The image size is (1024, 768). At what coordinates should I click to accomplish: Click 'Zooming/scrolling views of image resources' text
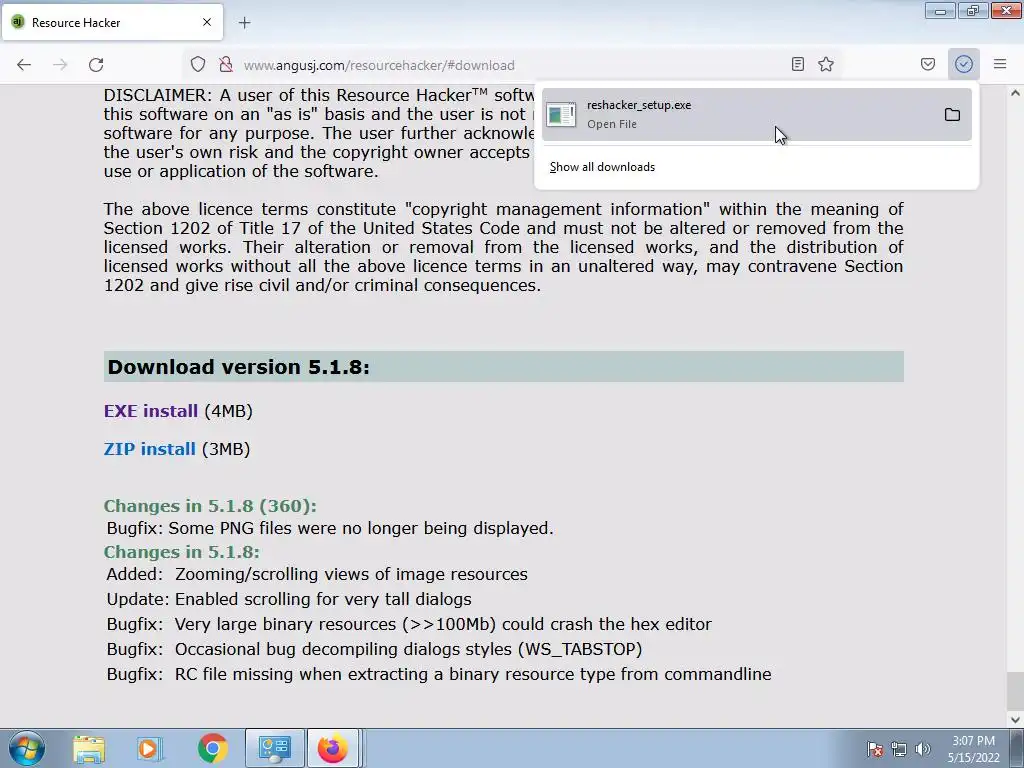click(351, 574)
